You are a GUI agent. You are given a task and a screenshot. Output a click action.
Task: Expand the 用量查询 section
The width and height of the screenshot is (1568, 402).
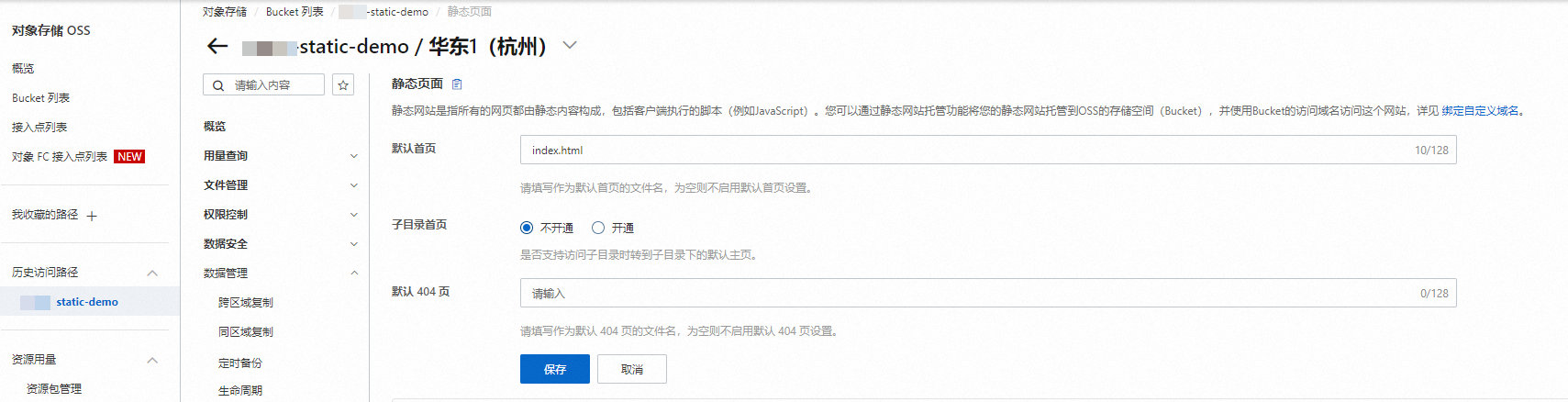tap(354, 156)
